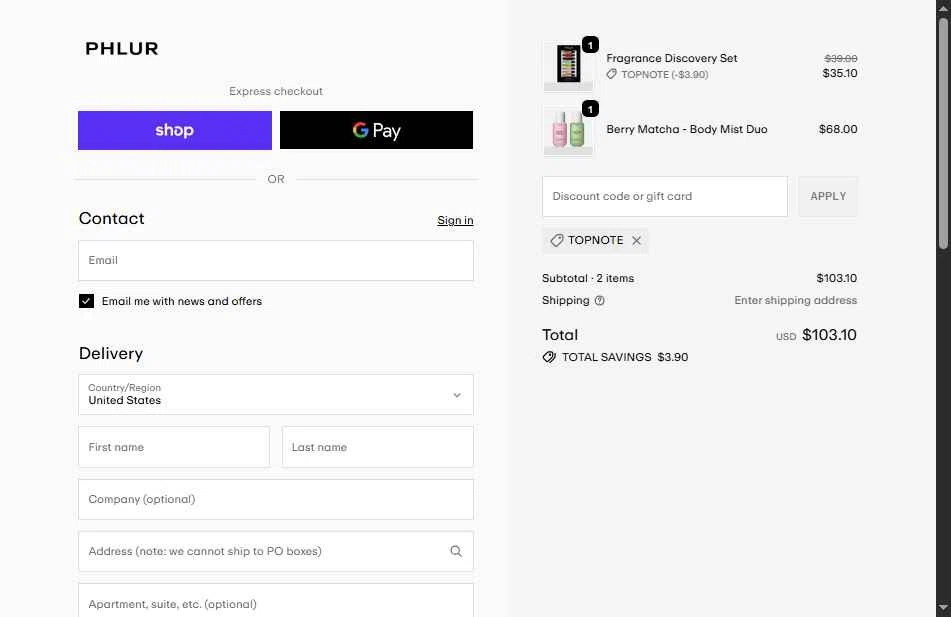Focus the Email input field
951x617 pixels.
275,260
